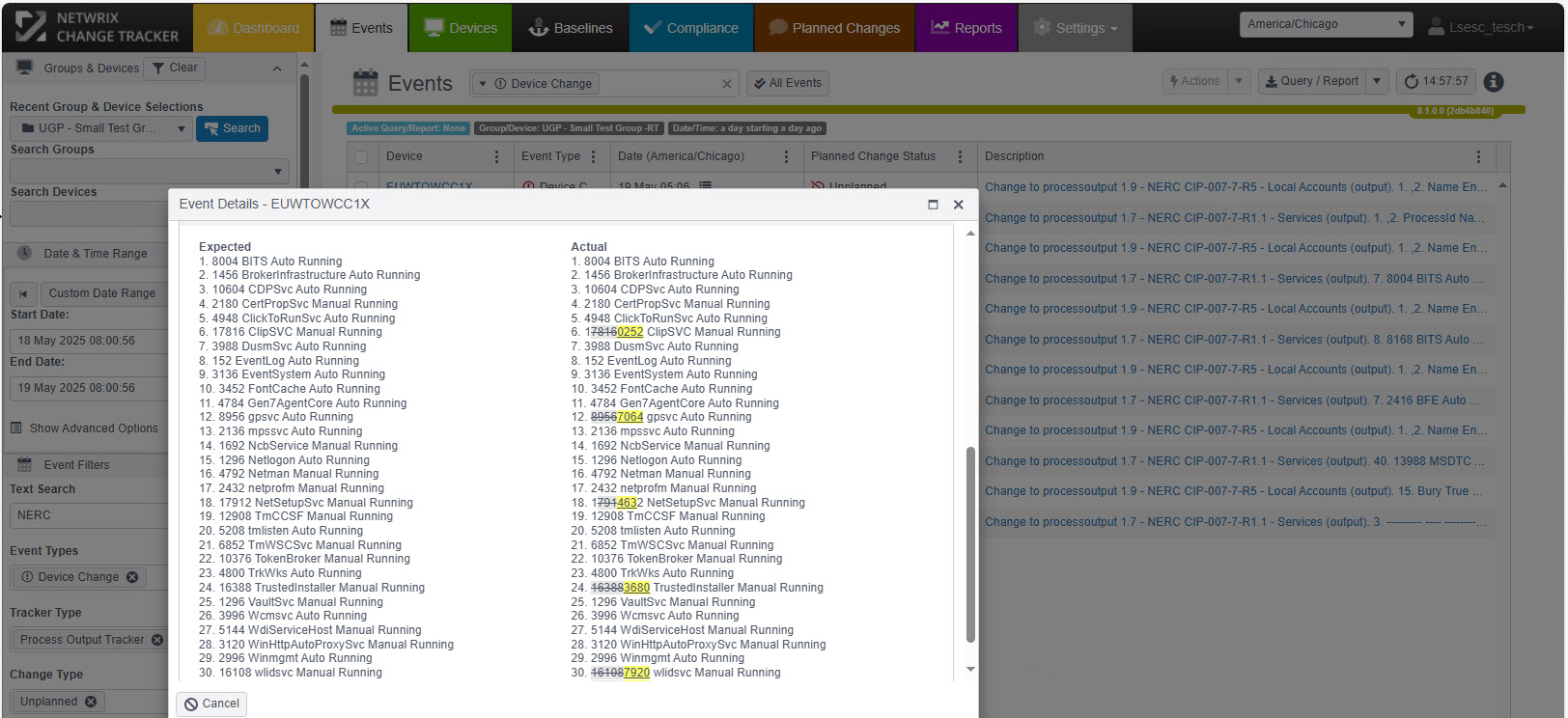Toggle the All Events filter button
The width and height of the screenshot is (1568, 718).
pyautogui.click(x=788, y=83)
